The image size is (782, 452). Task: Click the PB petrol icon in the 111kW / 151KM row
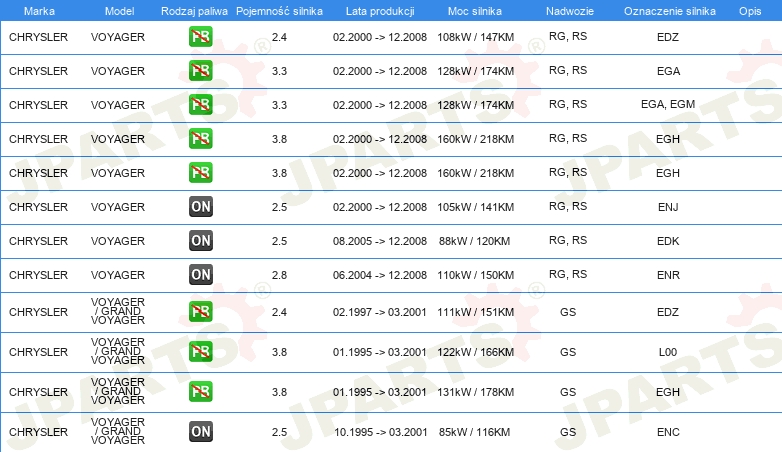200,311
